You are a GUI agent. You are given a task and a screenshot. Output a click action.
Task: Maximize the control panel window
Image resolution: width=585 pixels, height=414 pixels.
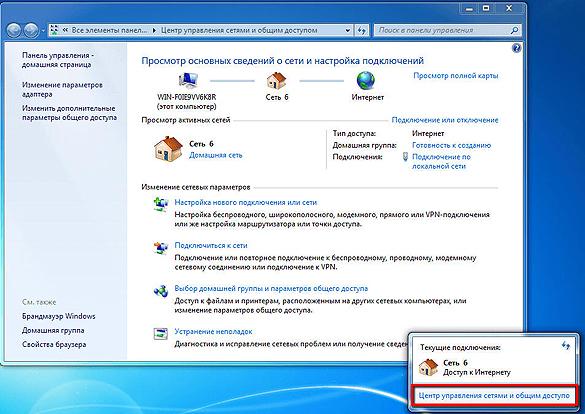click(487, 9)
